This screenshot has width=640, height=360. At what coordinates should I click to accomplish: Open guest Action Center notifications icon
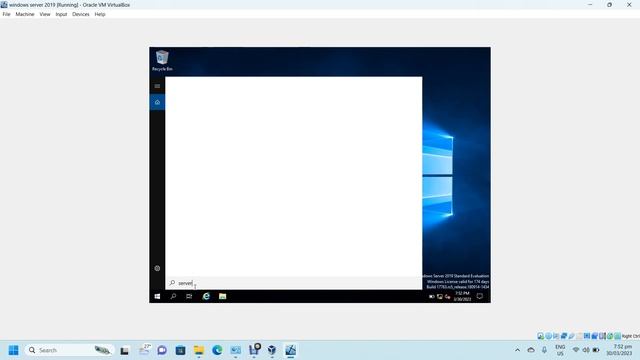tap(480, 296)
